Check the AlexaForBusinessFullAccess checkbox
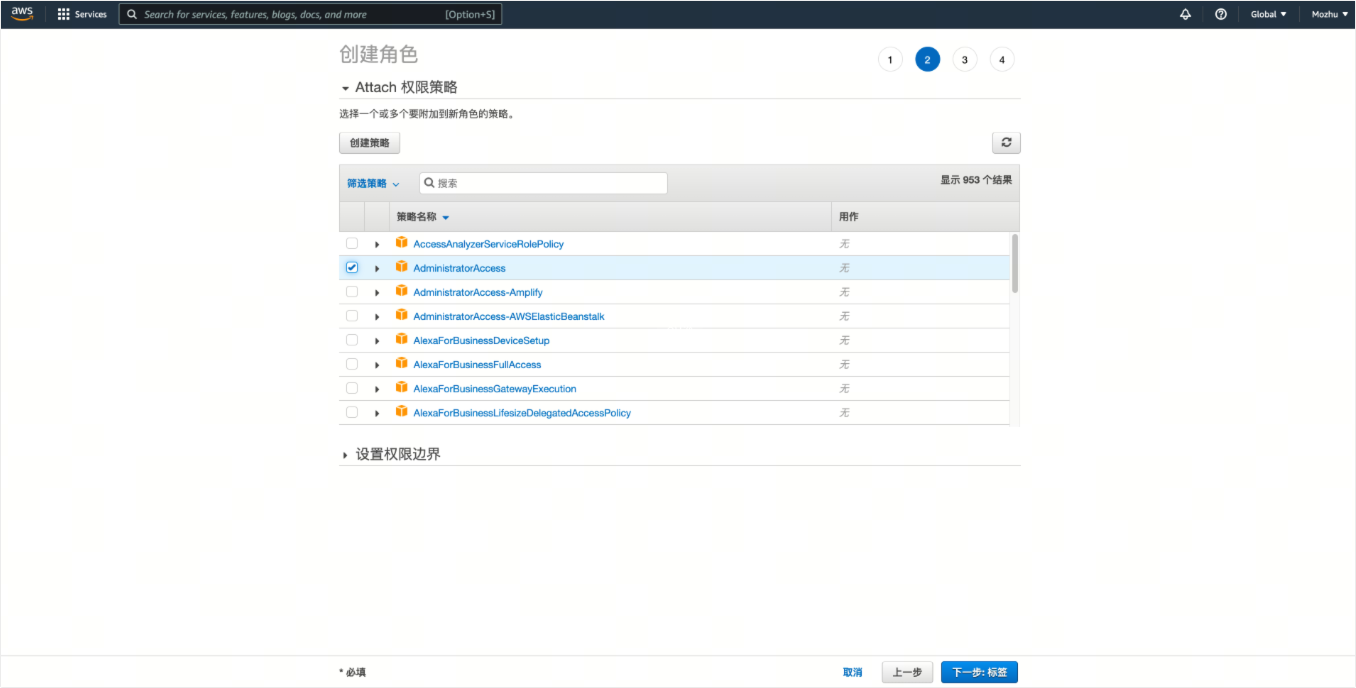Screen dimensions: 1356x688 pos(352,363)
